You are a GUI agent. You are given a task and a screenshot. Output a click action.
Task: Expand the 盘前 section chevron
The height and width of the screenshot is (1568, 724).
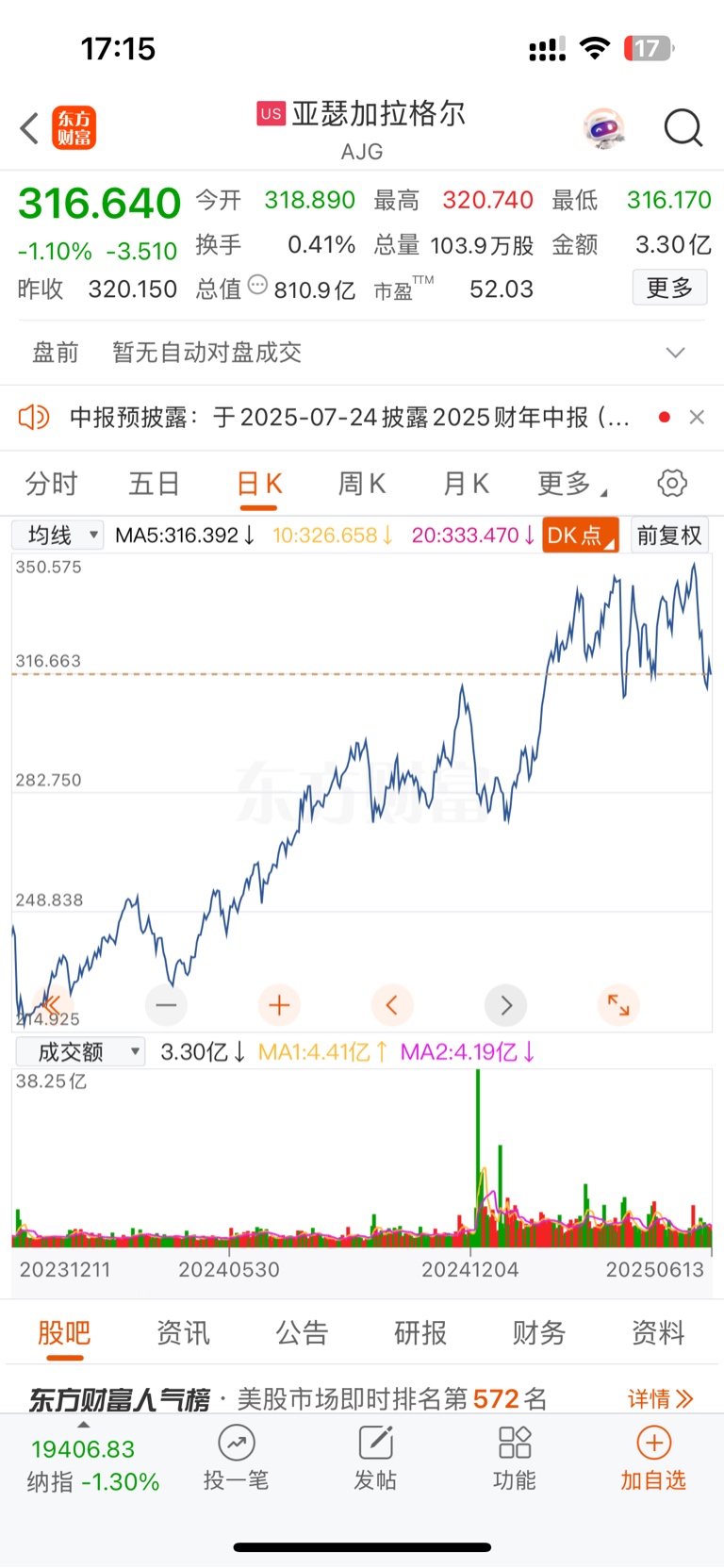click(x=675, y=353)
